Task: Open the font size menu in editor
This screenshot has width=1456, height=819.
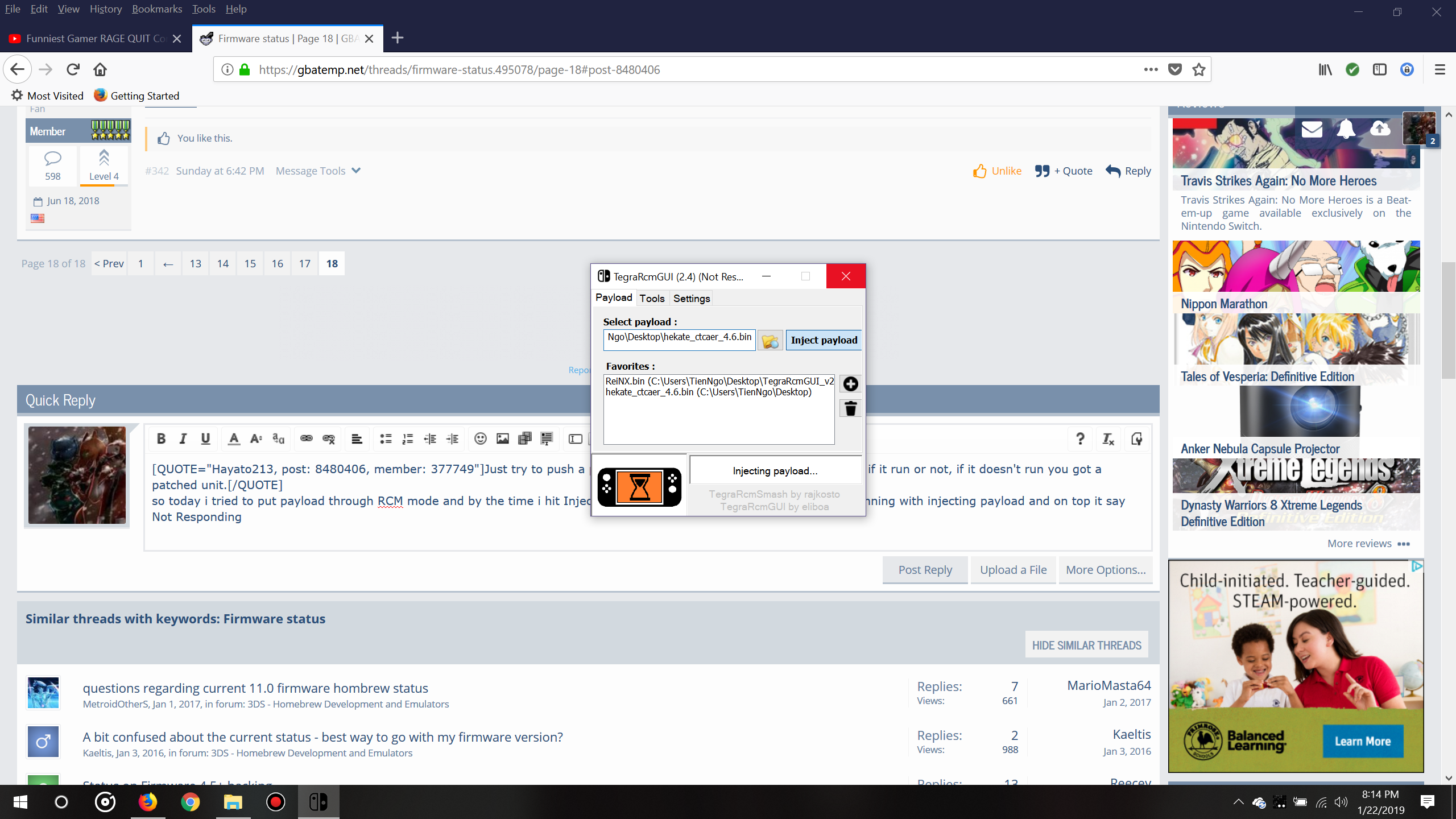Action: point(256,439)
